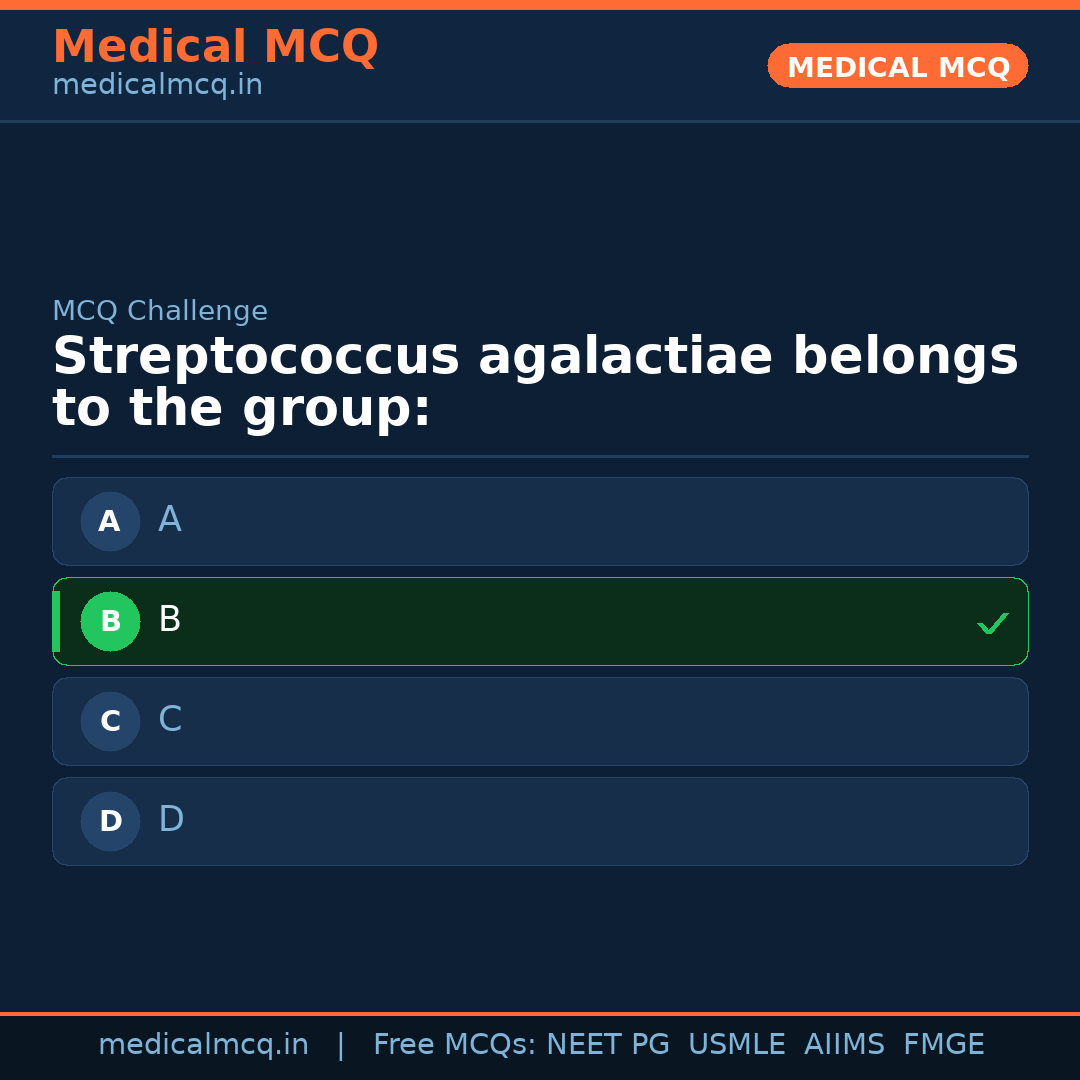Switch to the USMLE category
Screen dimensions: 1080x1080
tap(737, 1044)
